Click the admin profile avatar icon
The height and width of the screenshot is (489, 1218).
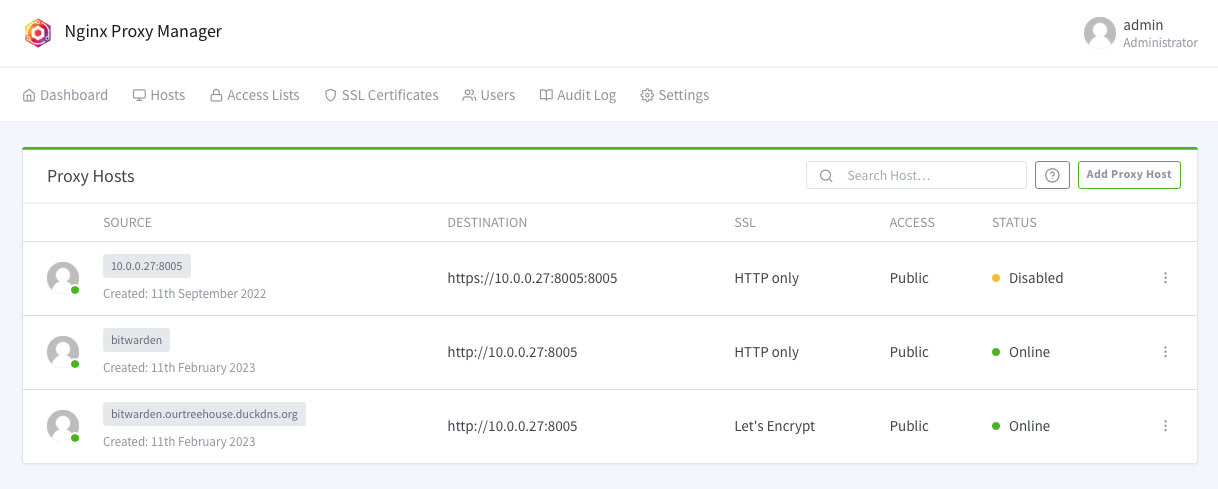[x=1099, y=32]
